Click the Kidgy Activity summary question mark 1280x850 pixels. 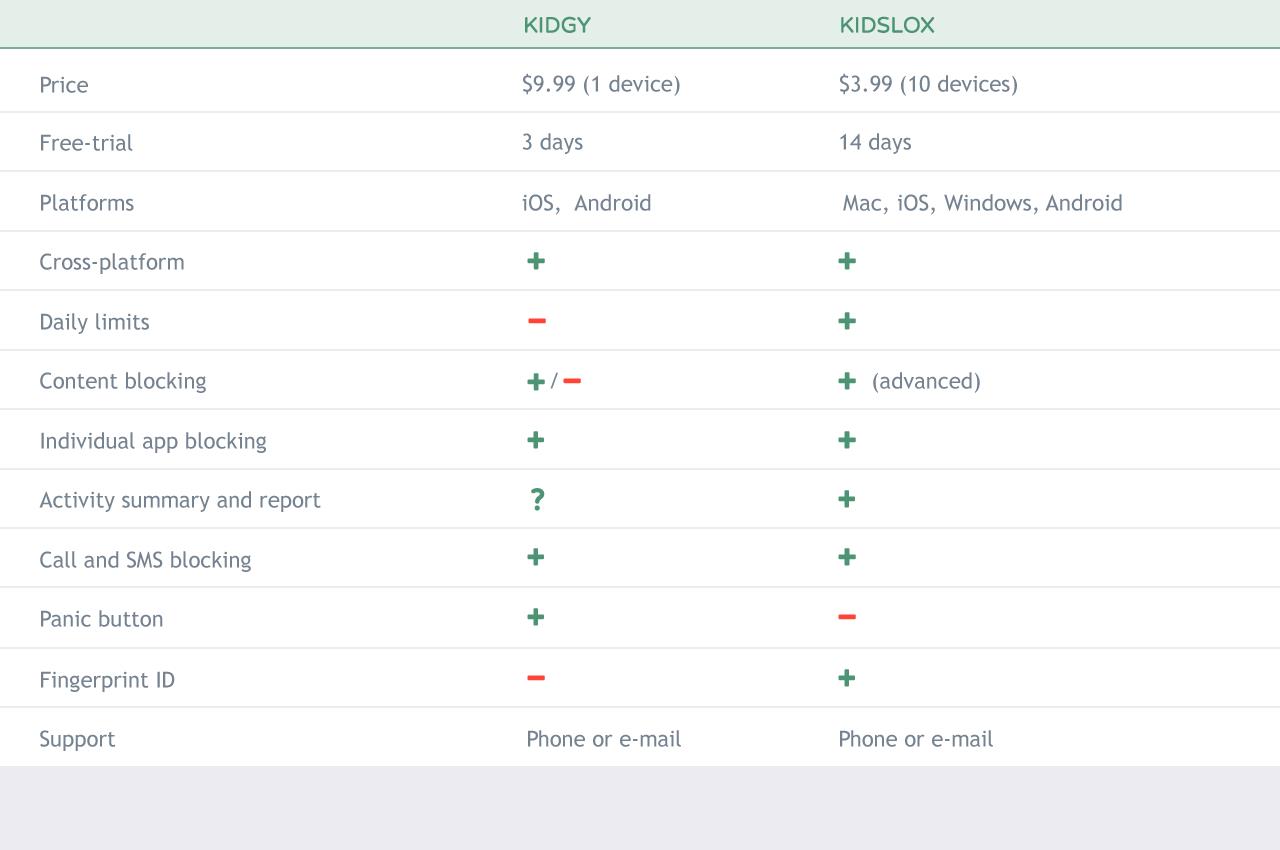tap(537, 499)
